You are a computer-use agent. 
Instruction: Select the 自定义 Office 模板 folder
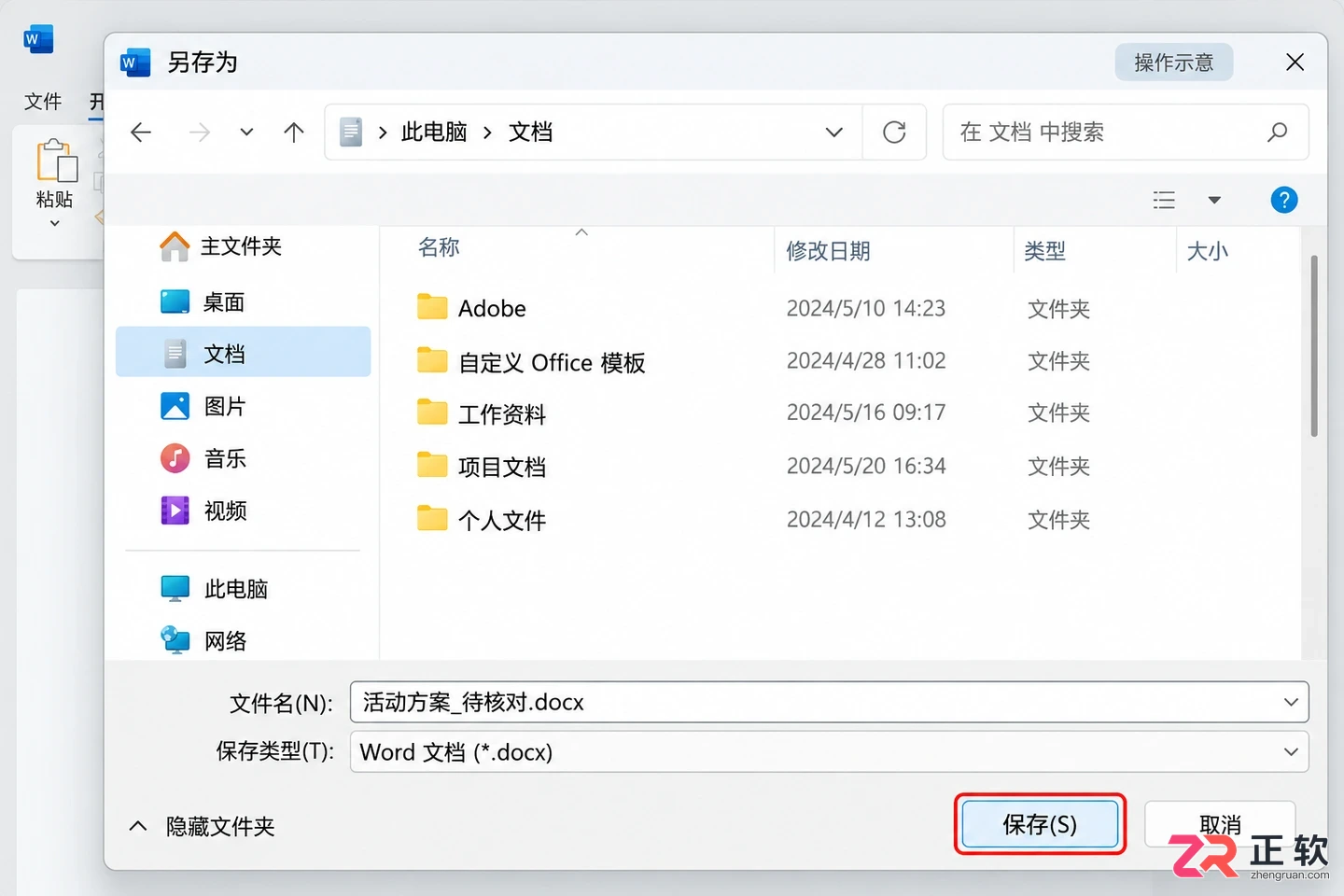point(552,362)
